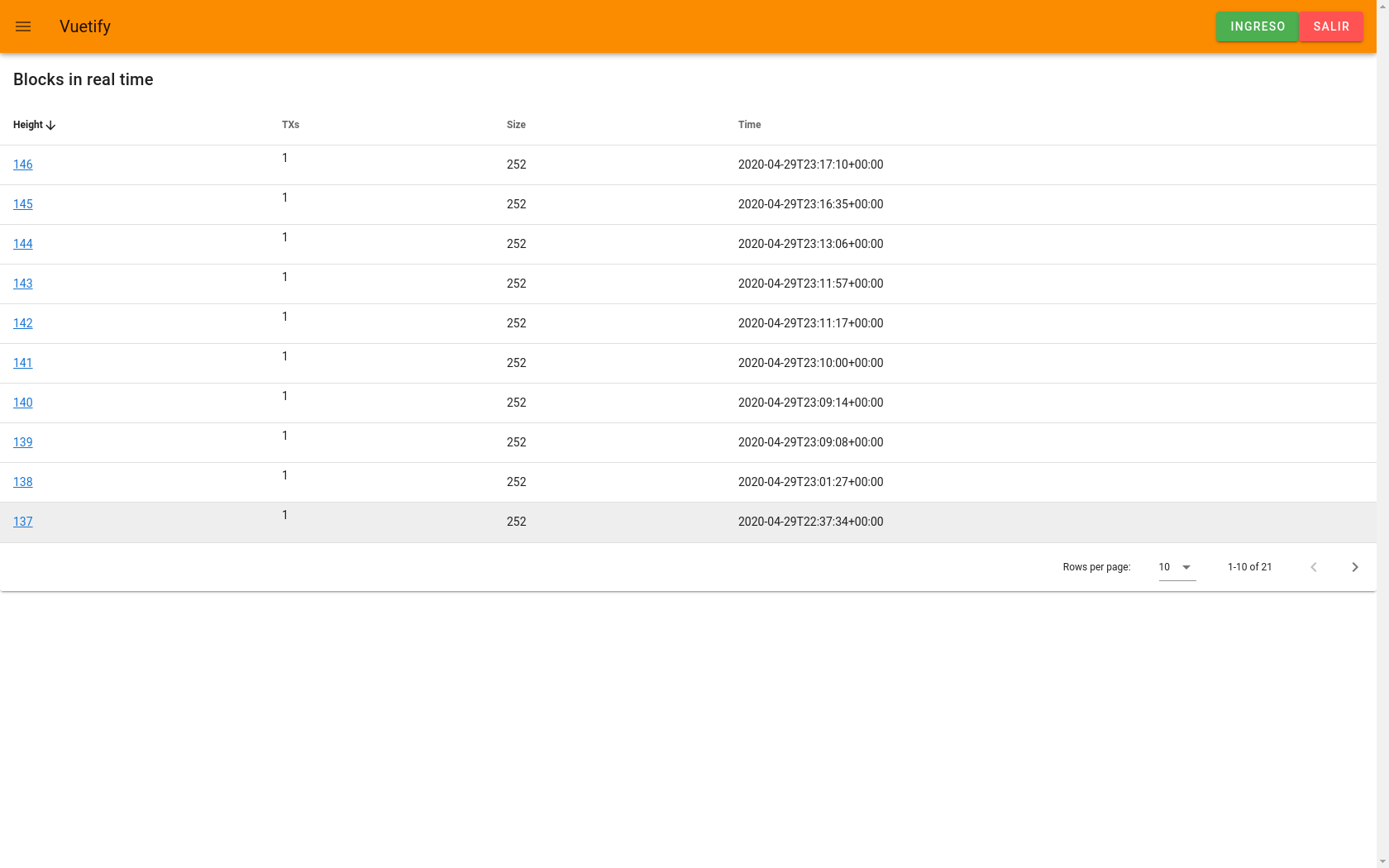
Task: Click the Vuetify app title
Action: [x=85, y=26]
